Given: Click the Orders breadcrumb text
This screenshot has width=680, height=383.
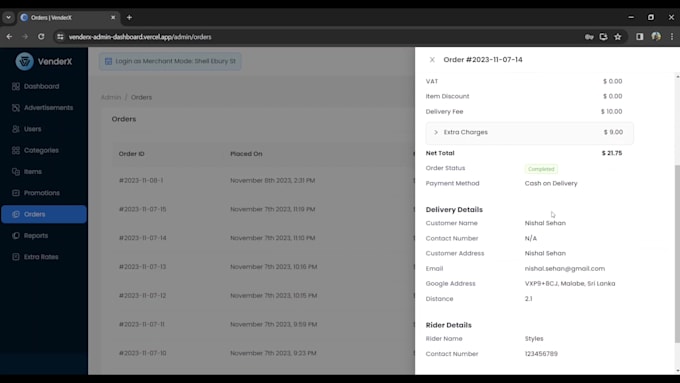Looking at the screenshot, I should click(141, 97).
